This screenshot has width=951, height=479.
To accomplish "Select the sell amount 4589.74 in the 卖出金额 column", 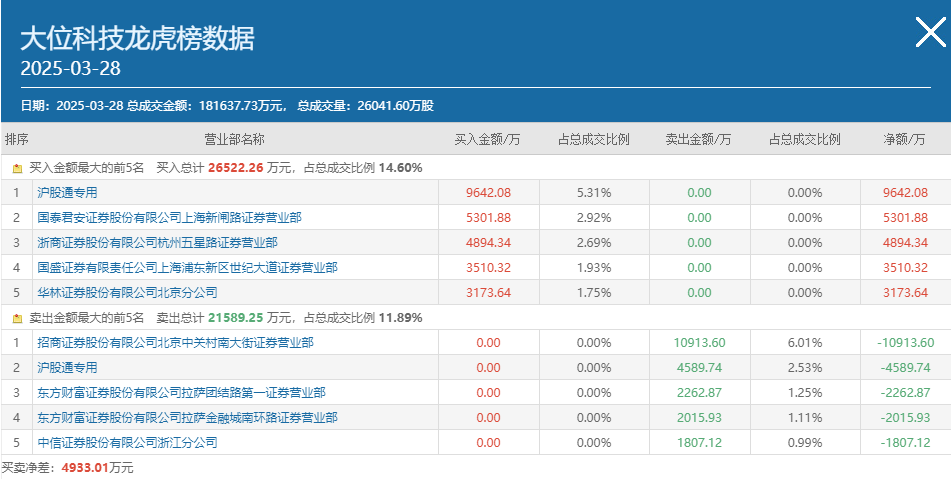I will click(699, 367).
